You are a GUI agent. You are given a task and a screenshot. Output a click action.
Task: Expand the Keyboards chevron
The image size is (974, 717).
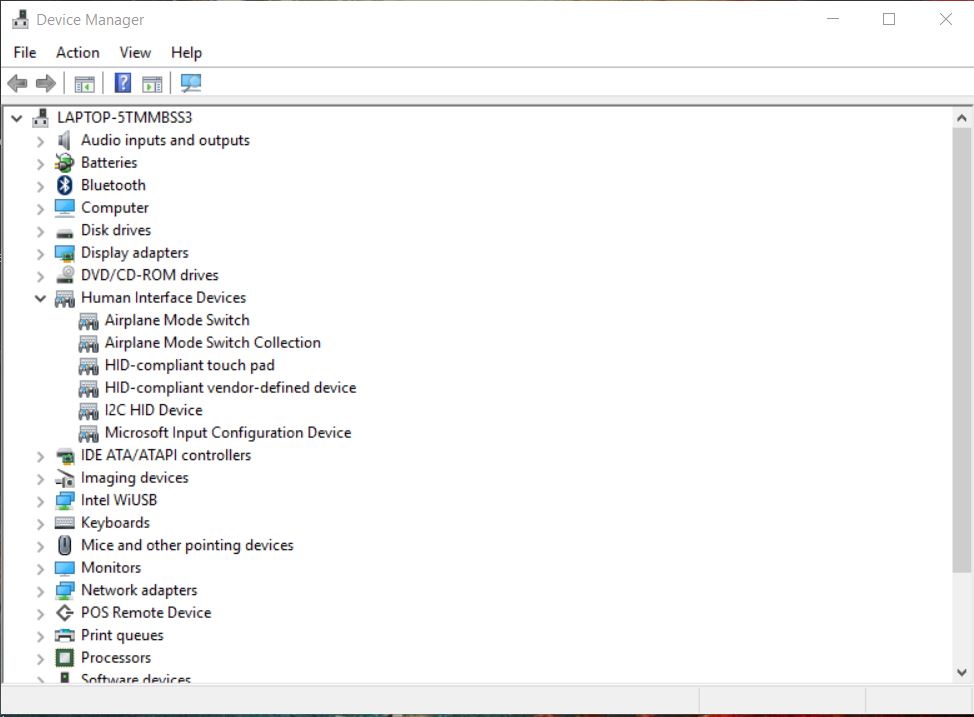coord(40,524)
